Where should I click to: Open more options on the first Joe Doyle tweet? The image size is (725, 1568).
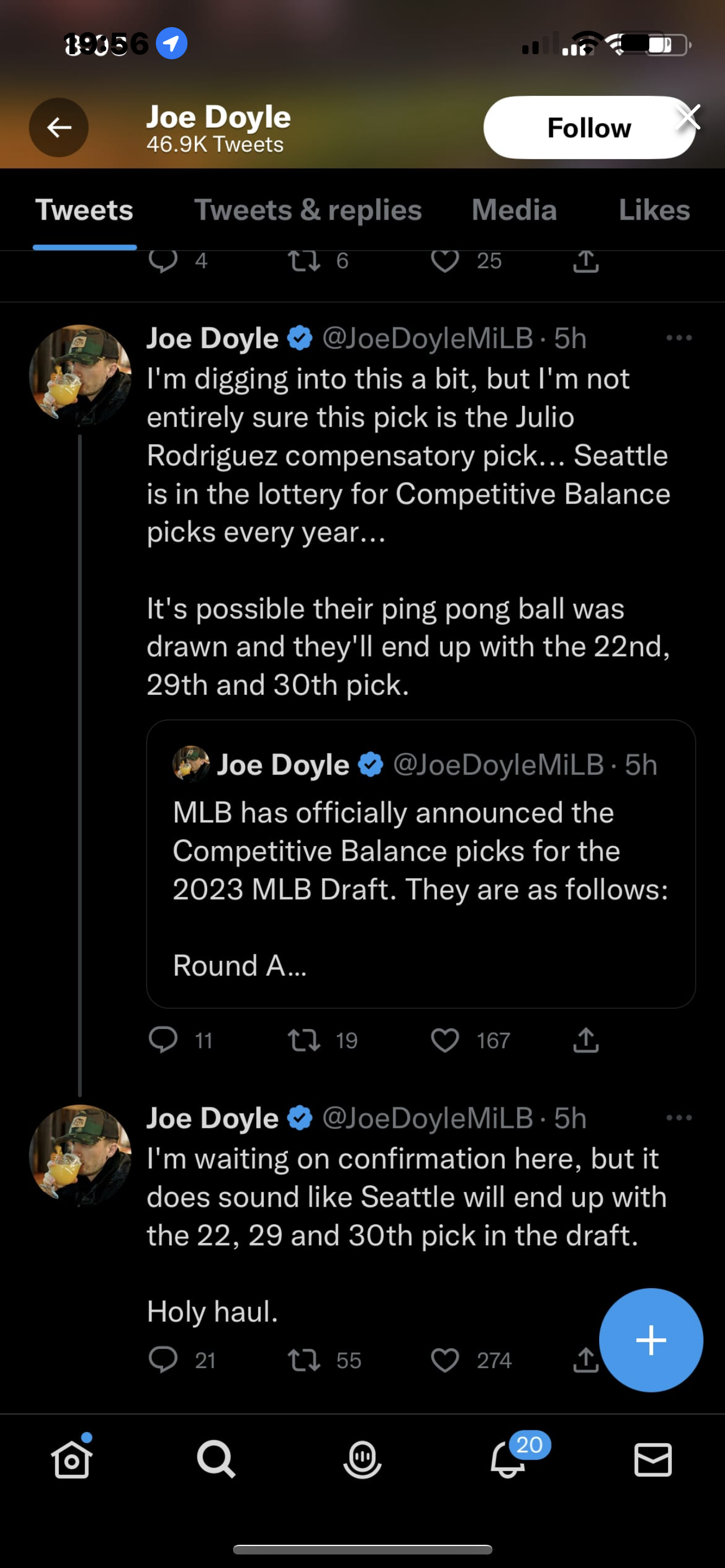679,339
